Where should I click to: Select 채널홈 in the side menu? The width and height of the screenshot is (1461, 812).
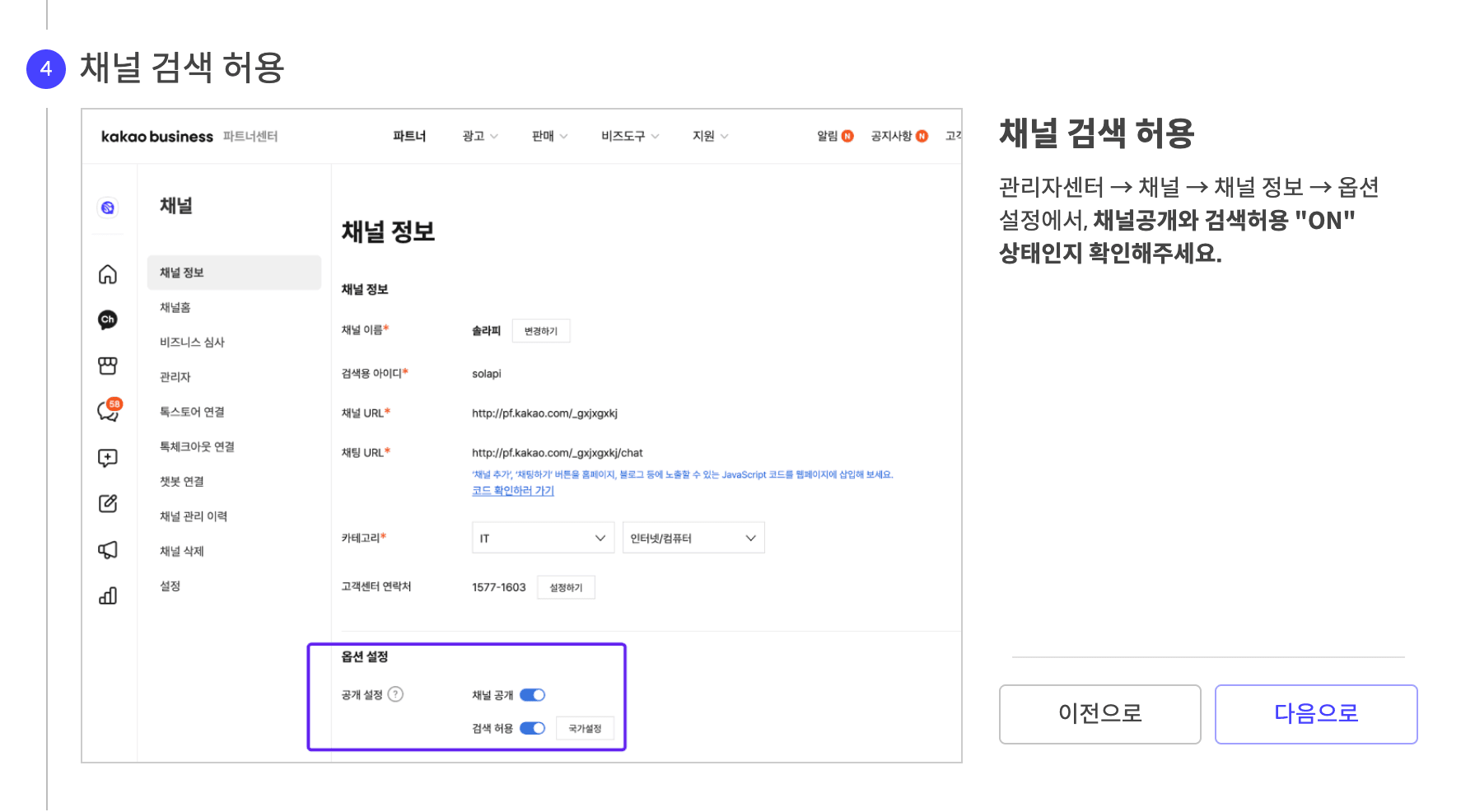point(175,307)
